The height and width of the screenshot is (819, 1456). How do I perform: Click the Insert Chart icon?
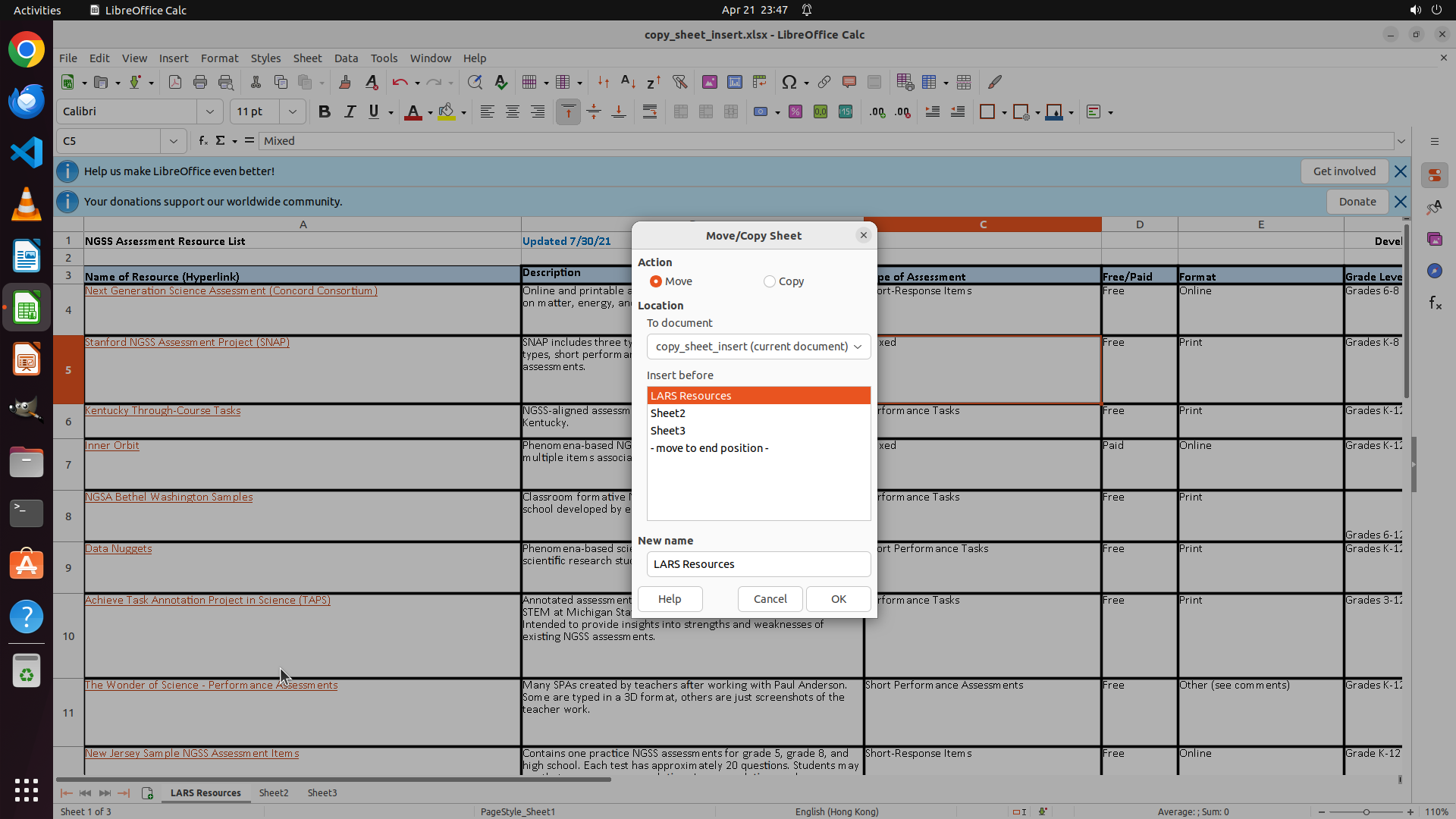[734, 82]
